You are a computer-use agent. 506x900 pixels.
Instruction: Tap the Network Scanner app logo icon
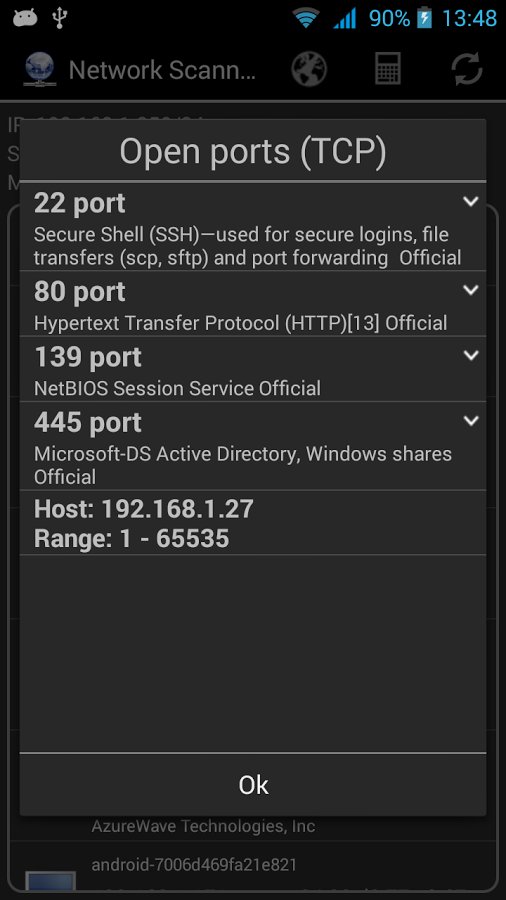(39, 69)
